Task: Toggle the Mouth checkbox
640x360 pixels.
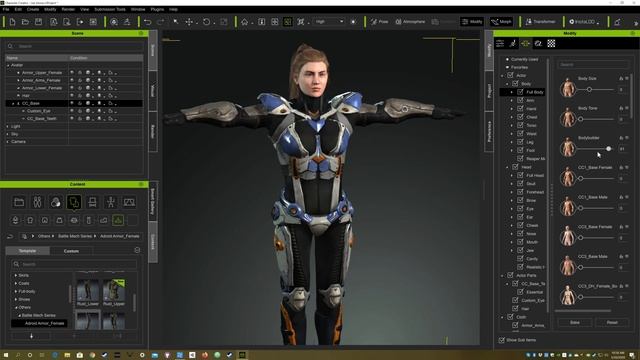Action: tap(520, 242)
